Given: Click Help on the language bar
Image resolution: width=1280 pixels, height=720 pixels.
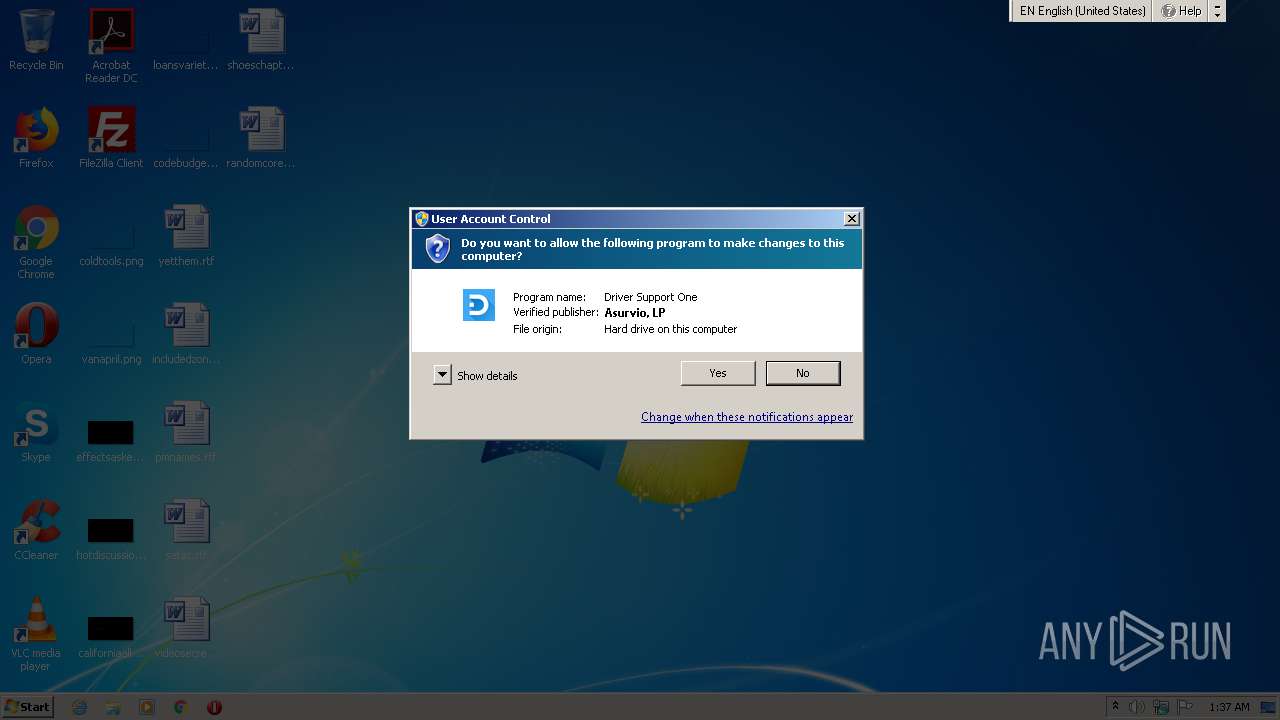Looking at the screenshot, I should (x=1181, y=11).
